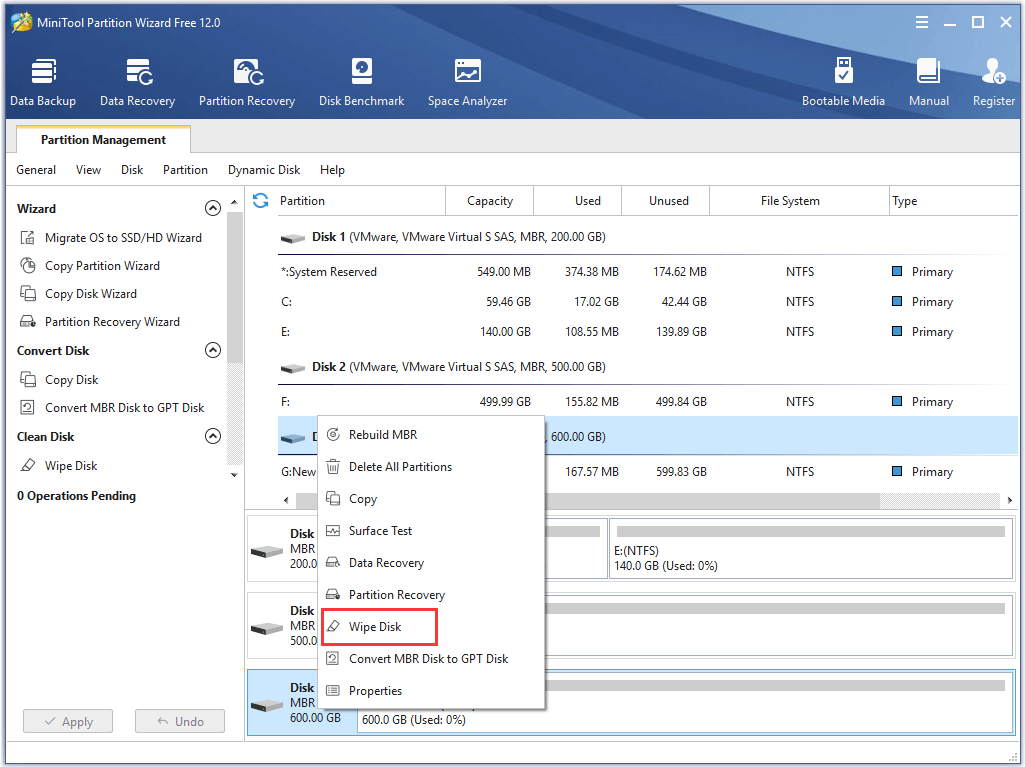Open the Help menu
The width and height of the screenshot is (1025, 767).
tap(332, 170)
